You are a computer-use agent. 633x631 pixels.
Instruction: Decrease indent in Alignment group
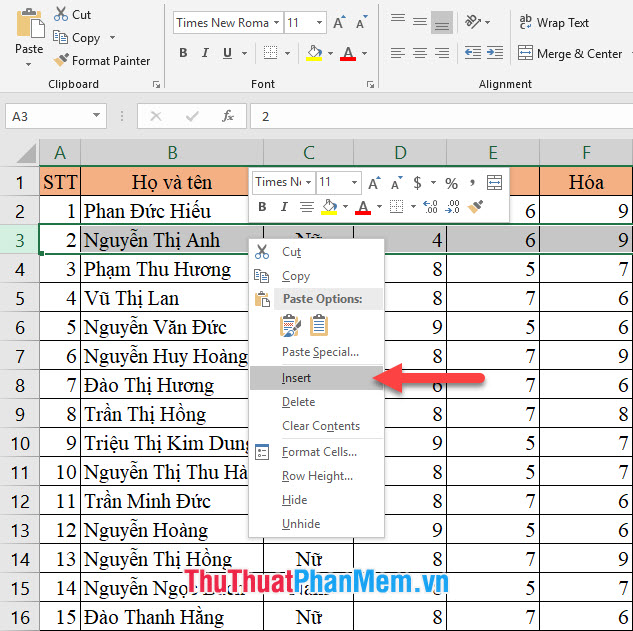click(473, 53)
